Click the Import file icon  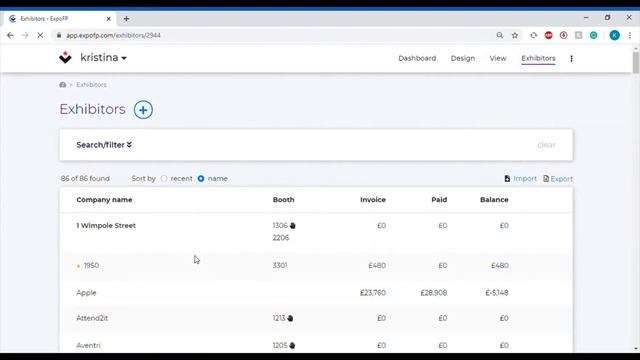click(x=507, y=179)
